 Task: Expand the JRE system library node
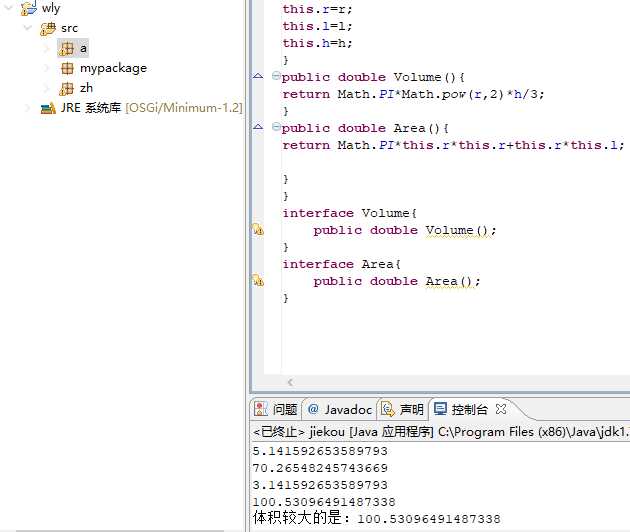(x=28, y=108)
